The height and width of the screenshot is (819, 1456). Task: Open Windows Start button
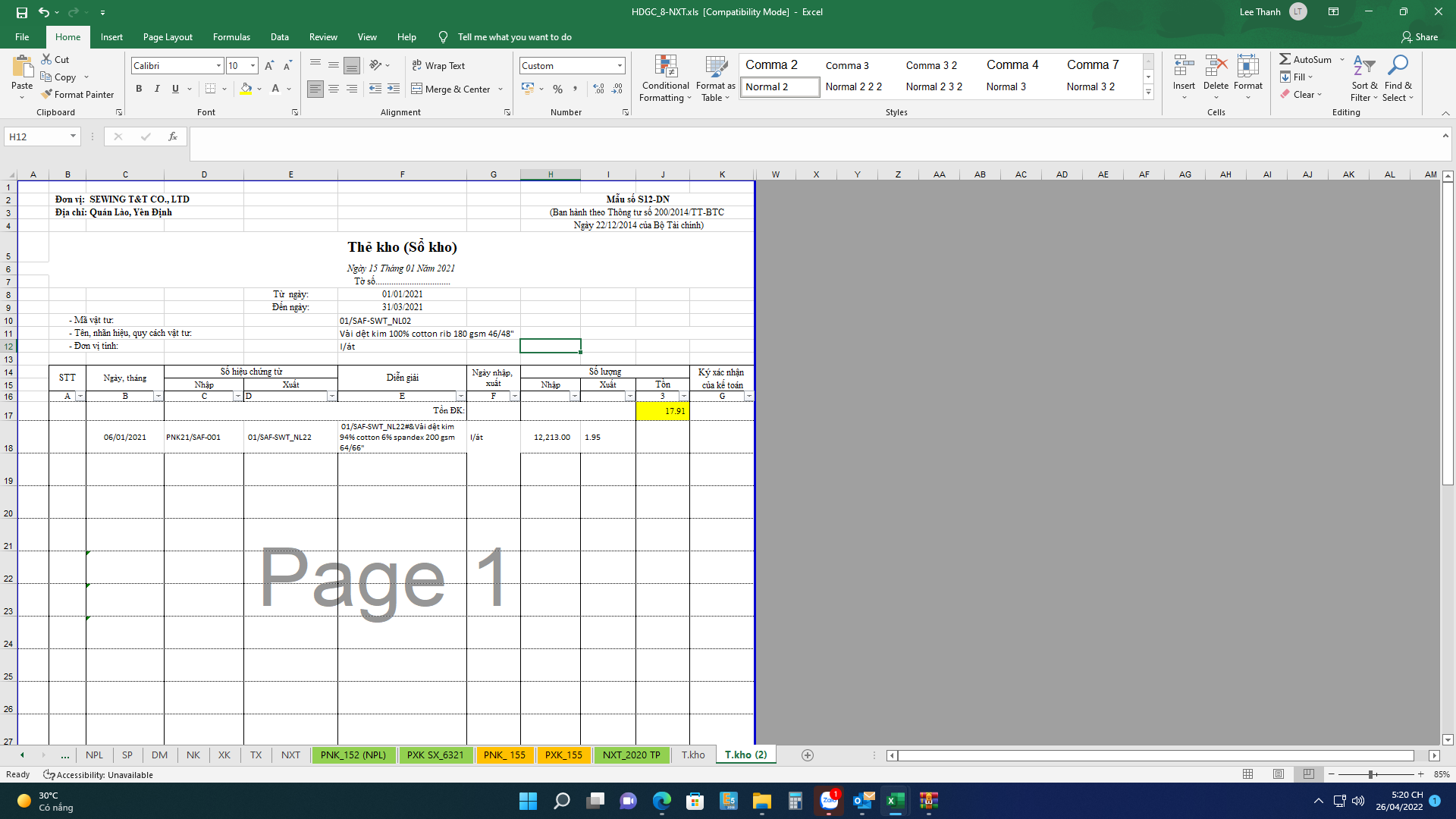(528, 801)
